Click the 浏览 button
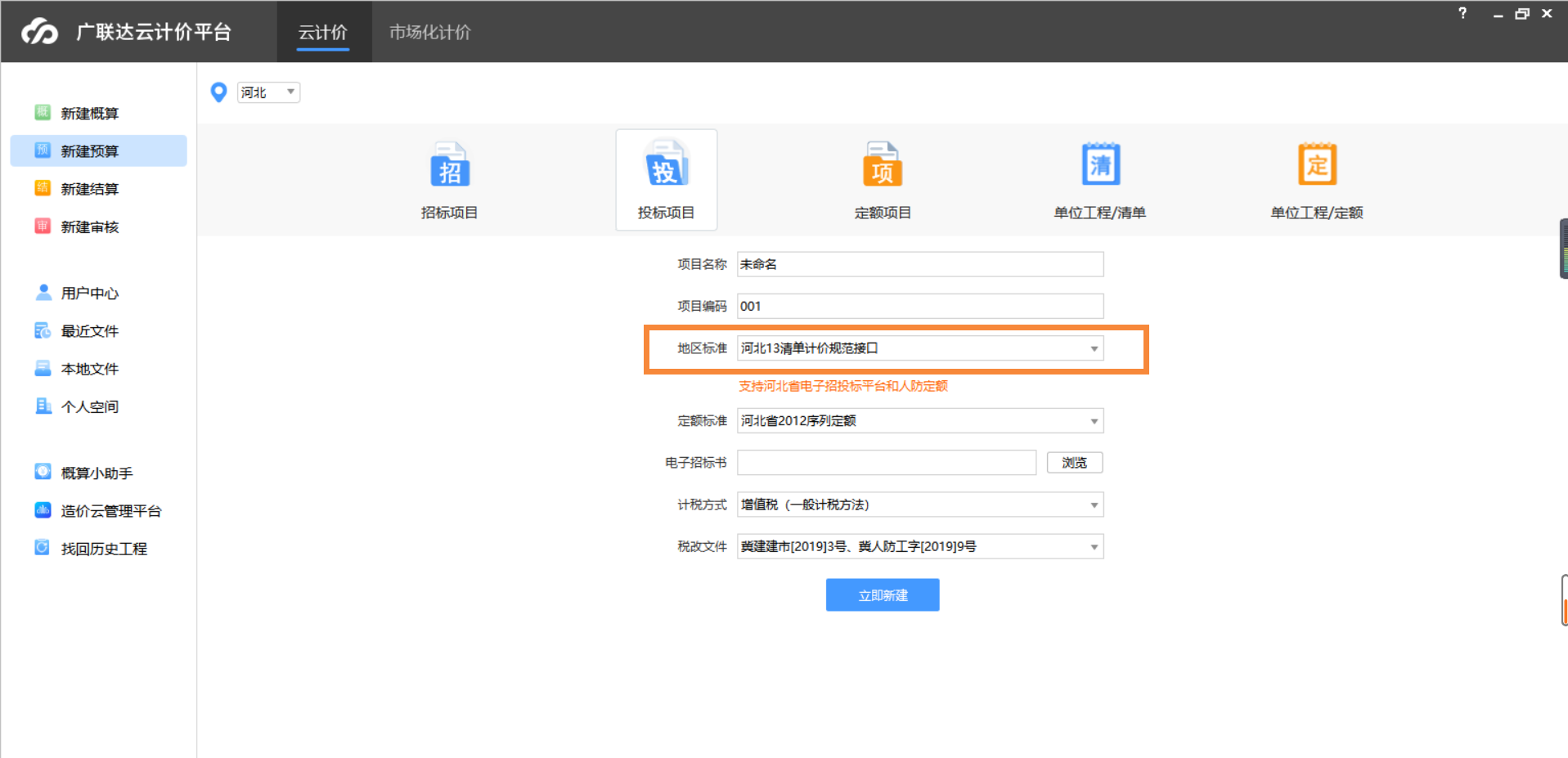Screen dimensions: 1568x758 (1075, 463)
